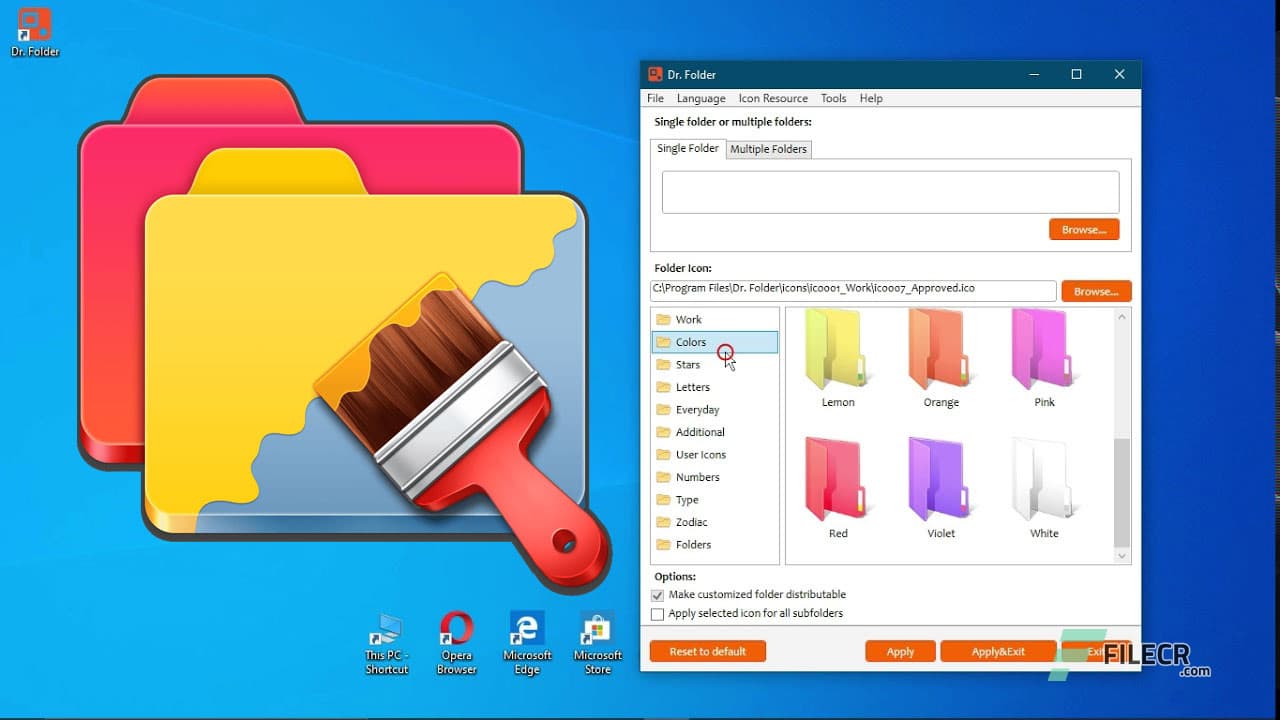The width and height of the screenshot is (1280, 720).
Task: Launch Microsoft Edge from the desktop
Action: click(526, 630)
